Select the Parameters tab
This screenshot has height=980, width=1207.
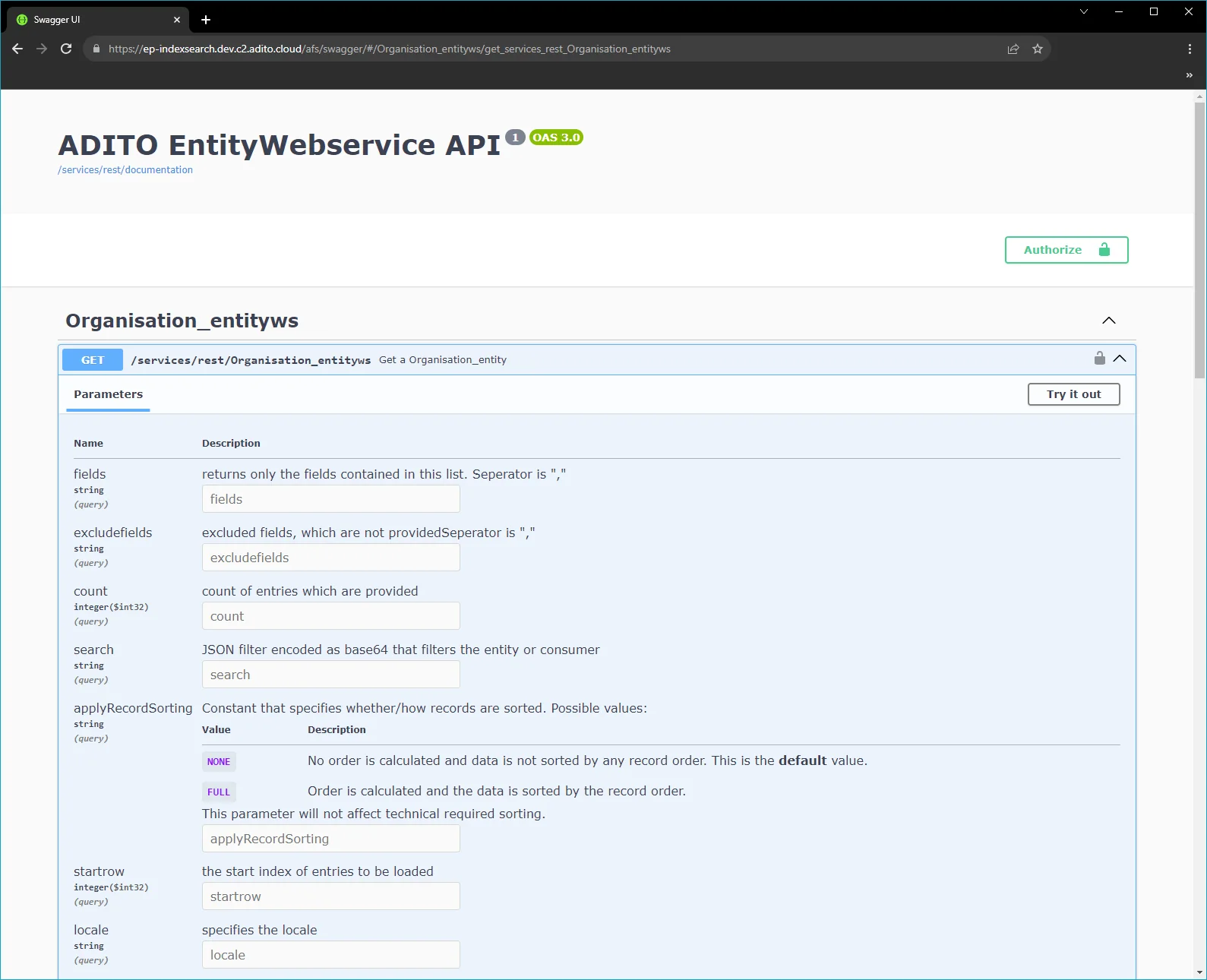[x=108, y=394]
